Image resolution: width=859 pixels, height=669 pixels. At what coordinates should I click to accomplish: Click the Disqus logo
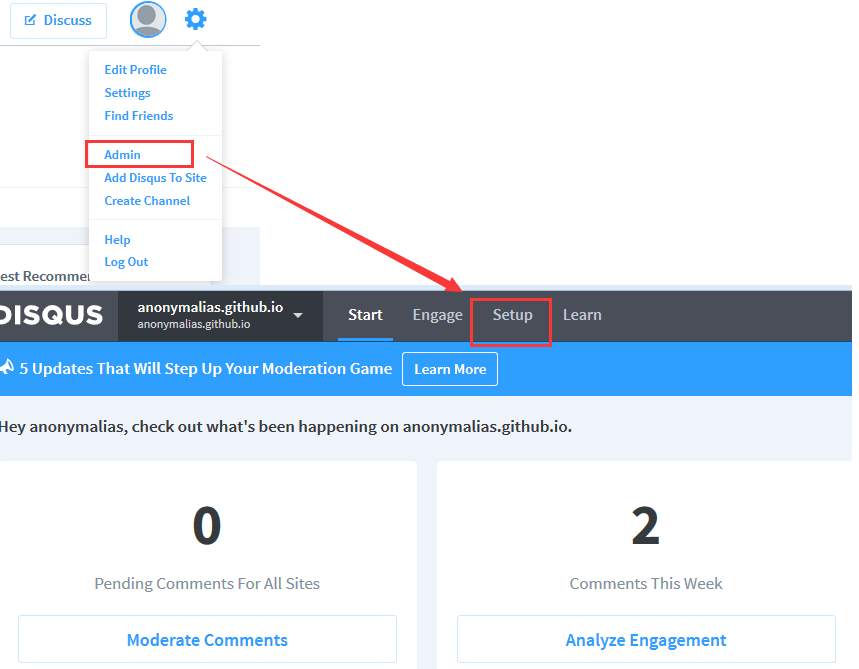[52, 316]
